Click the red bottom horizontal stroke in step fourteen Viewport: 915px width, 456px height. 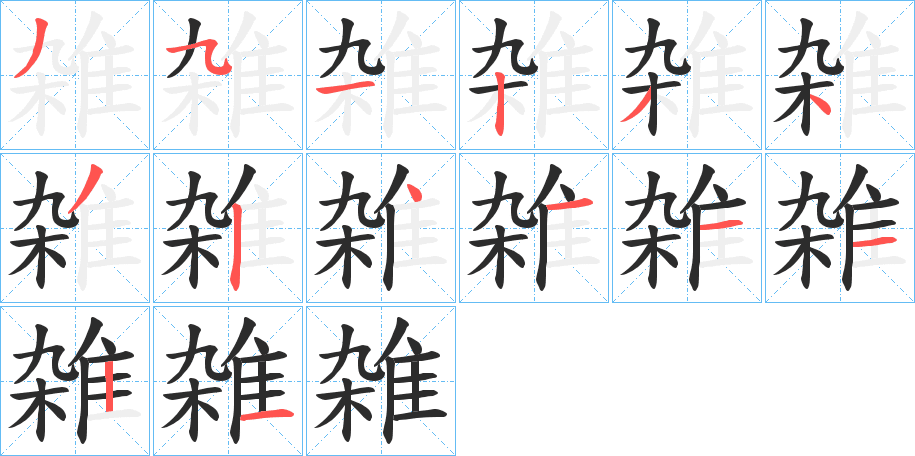267,415
